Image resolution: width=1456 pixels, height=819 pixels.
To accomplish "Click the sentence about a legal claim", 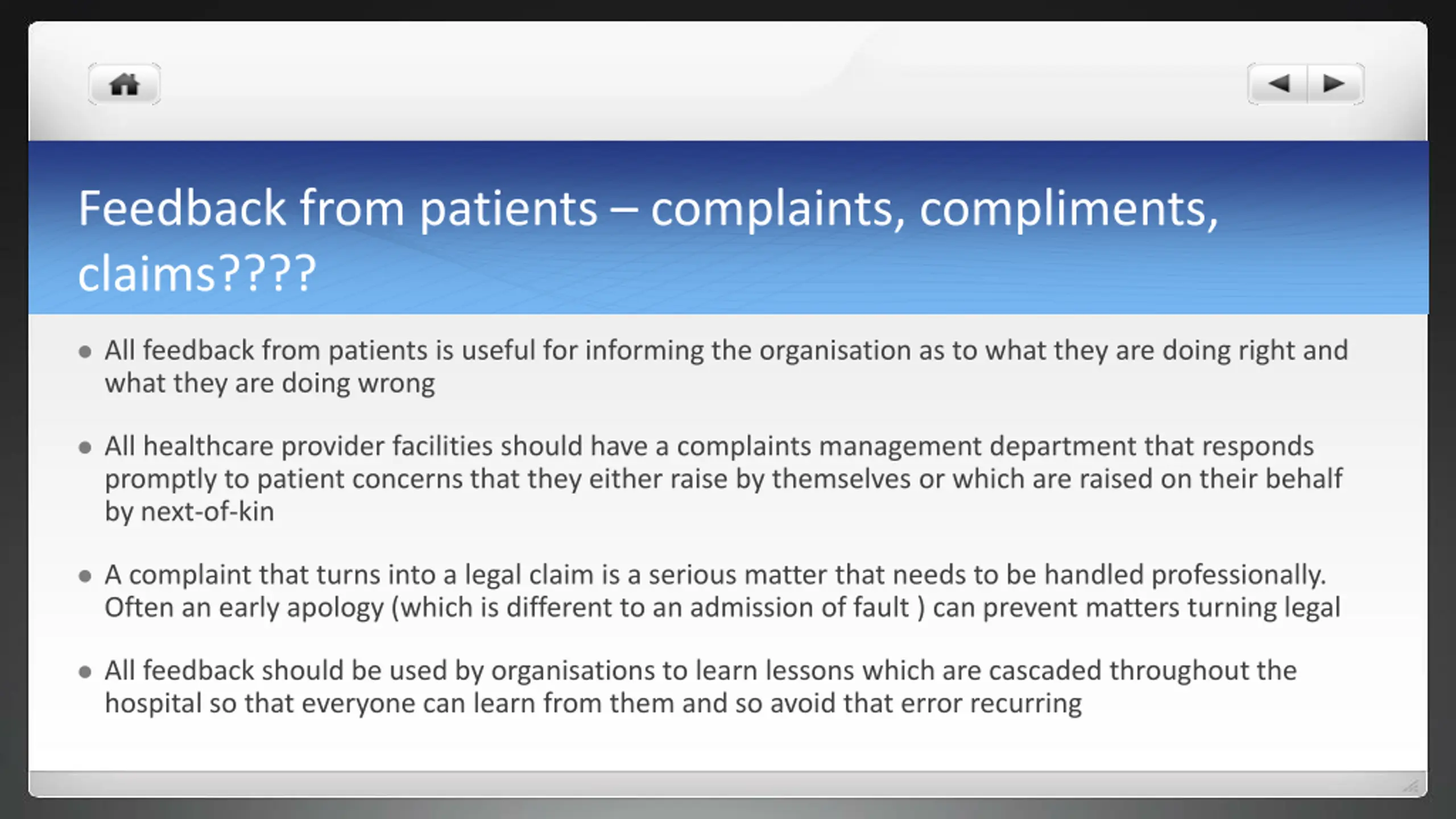I will pyautogui.click(x=715, y=575).
